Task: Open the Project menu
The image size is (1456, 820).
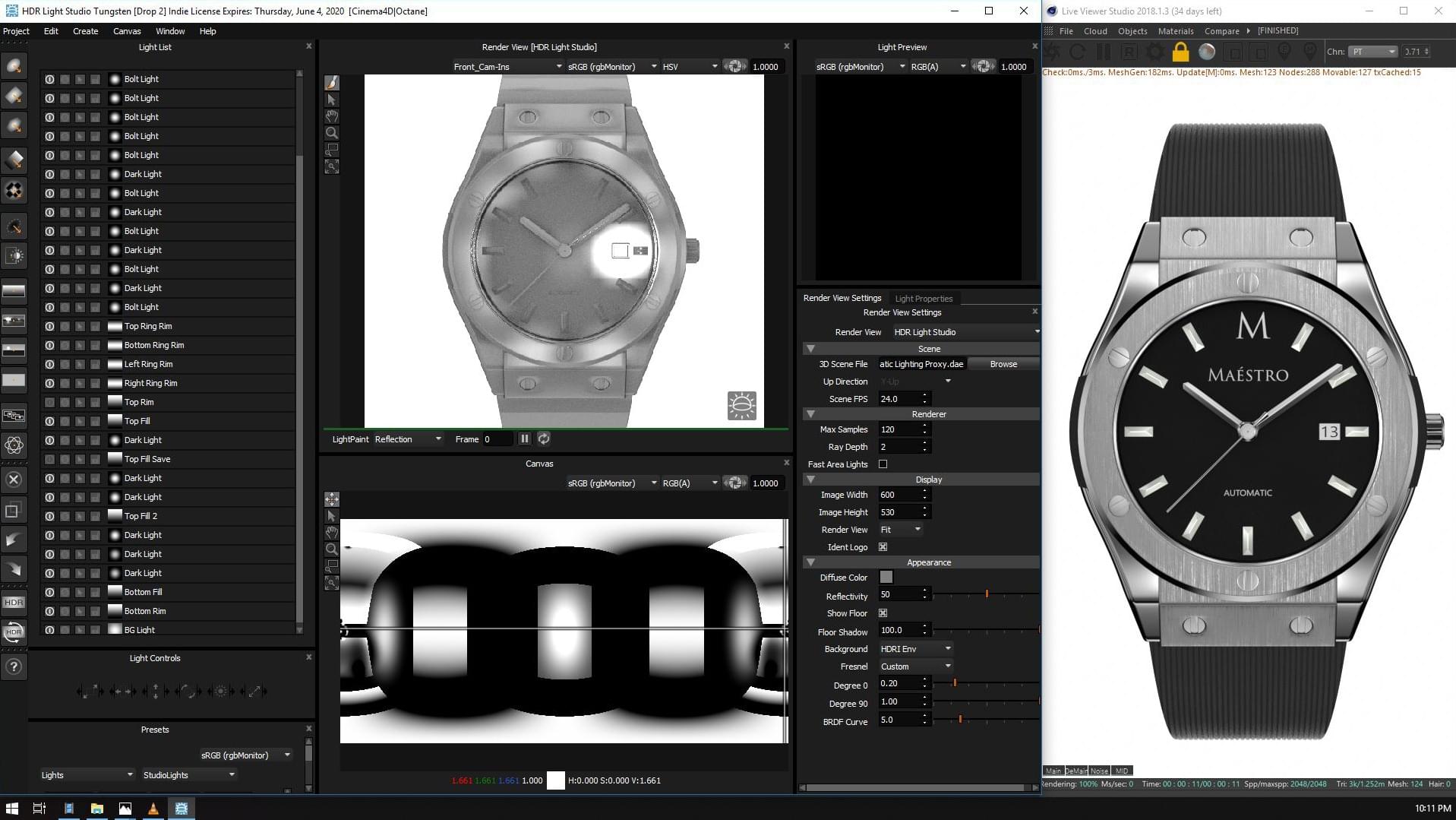Action: click(x=16, y=31)
